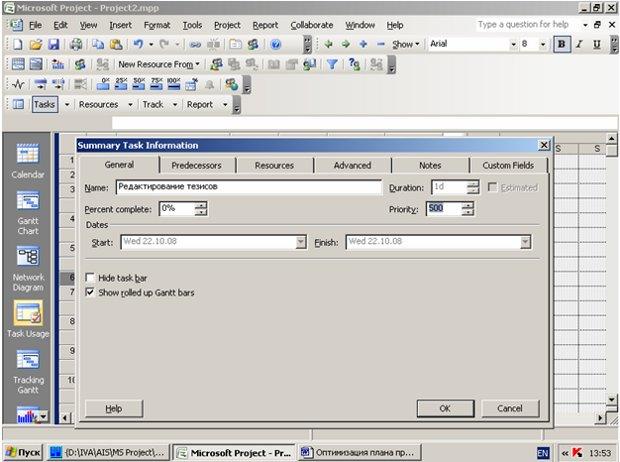Open the Project menu

point(227,25)
